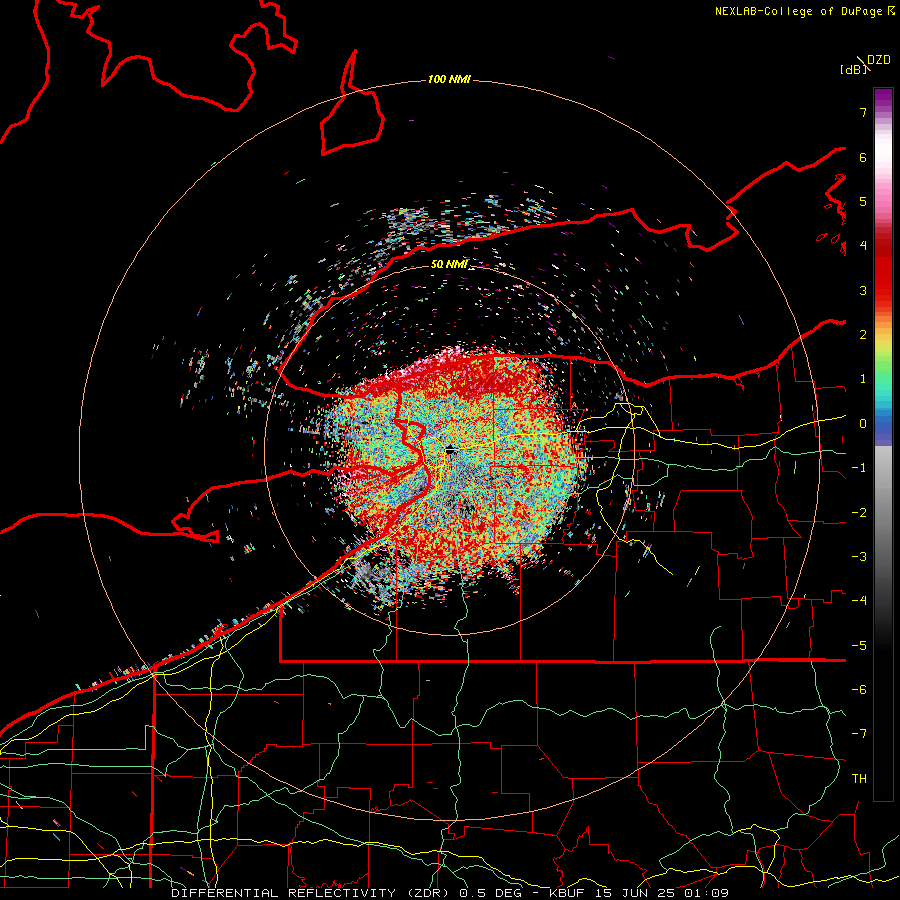Select the -3 value on the color scale
Image resolution: width=900 pixels, height=900 pixels.
[x=859, y=557]
